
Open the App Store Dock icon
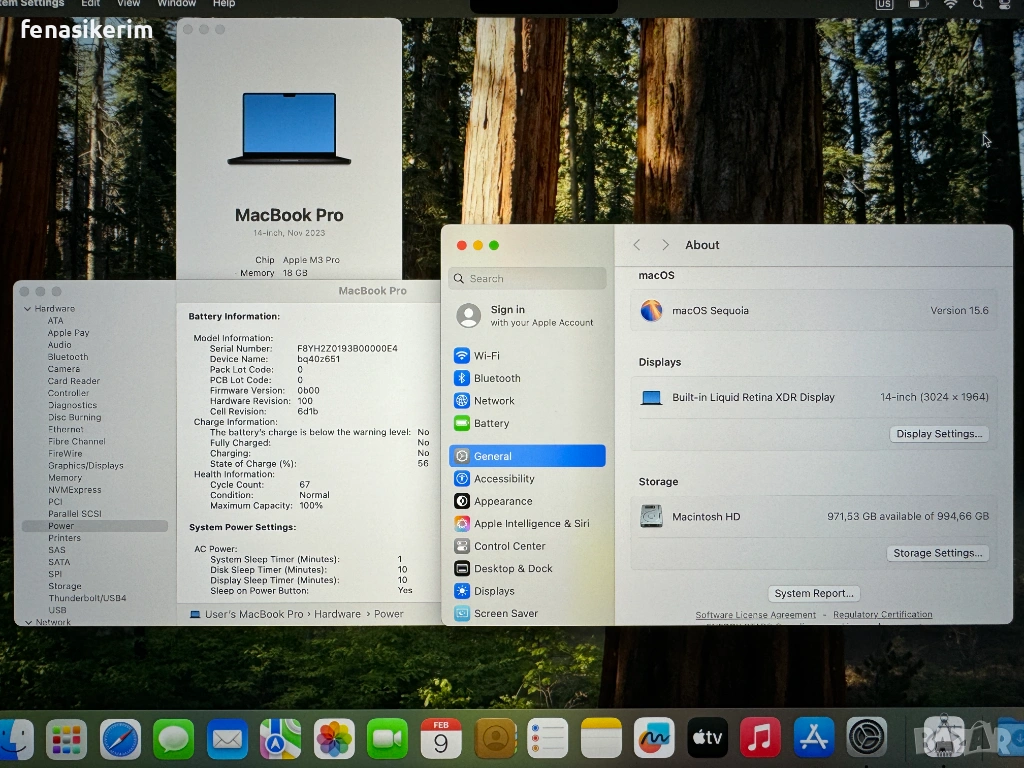click(814, 739)
